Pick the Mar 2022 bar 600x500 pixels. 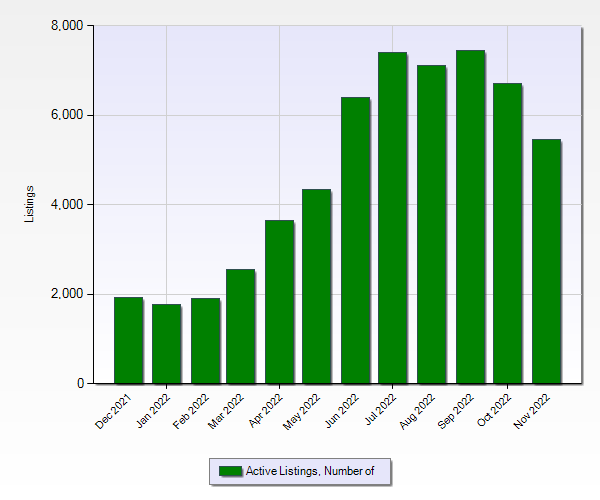point(241,326)
